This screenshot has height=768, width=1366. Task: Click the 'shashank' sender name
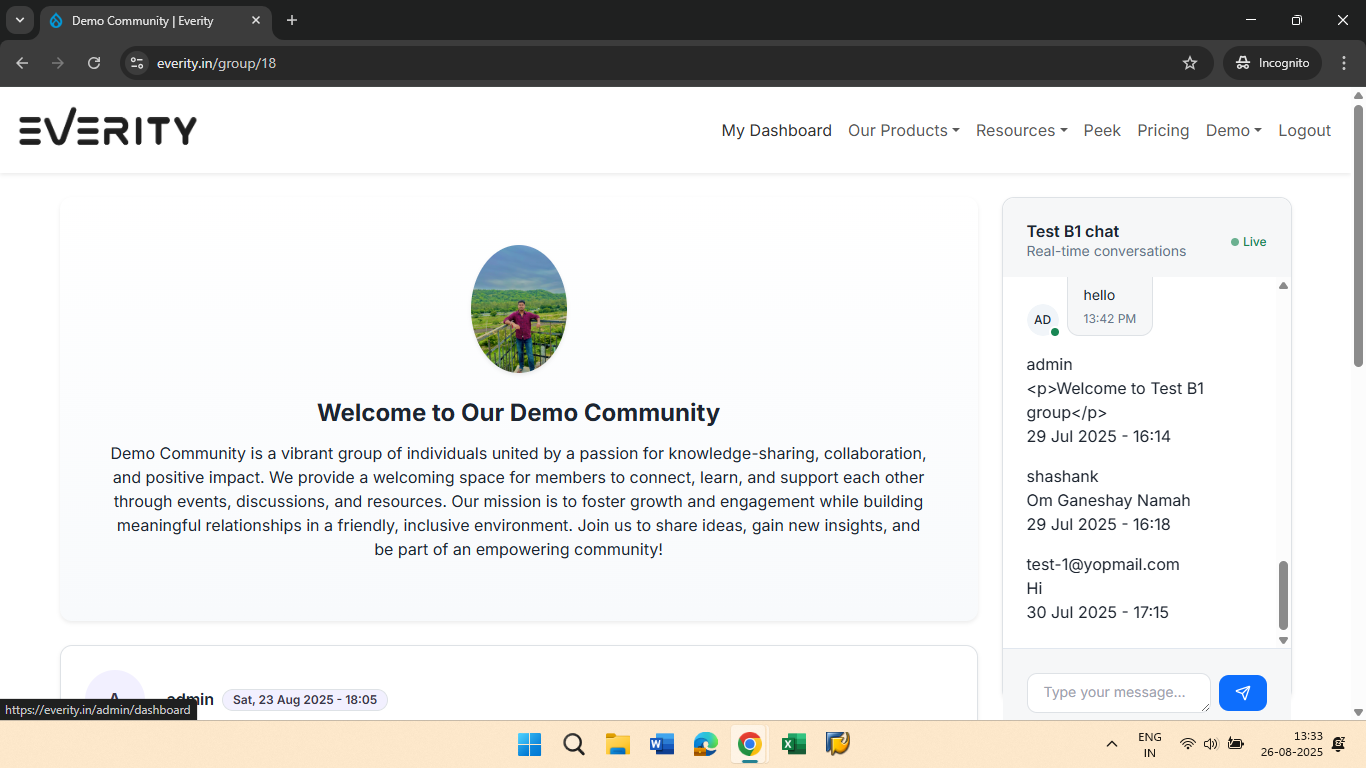click(x=1063, y=476)
